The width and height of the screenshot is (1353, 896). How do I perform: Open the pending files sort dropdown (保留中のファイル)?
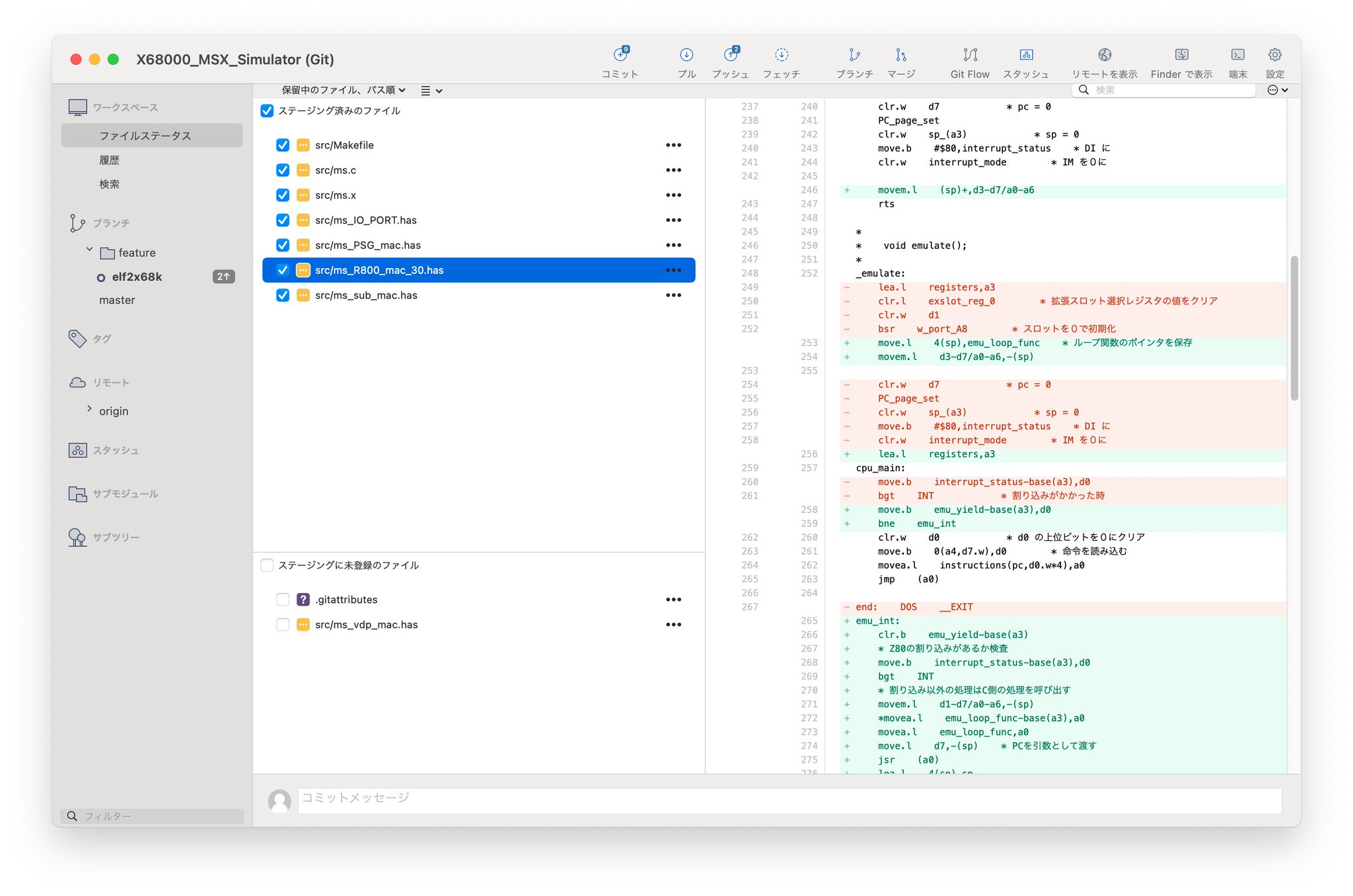344,90
